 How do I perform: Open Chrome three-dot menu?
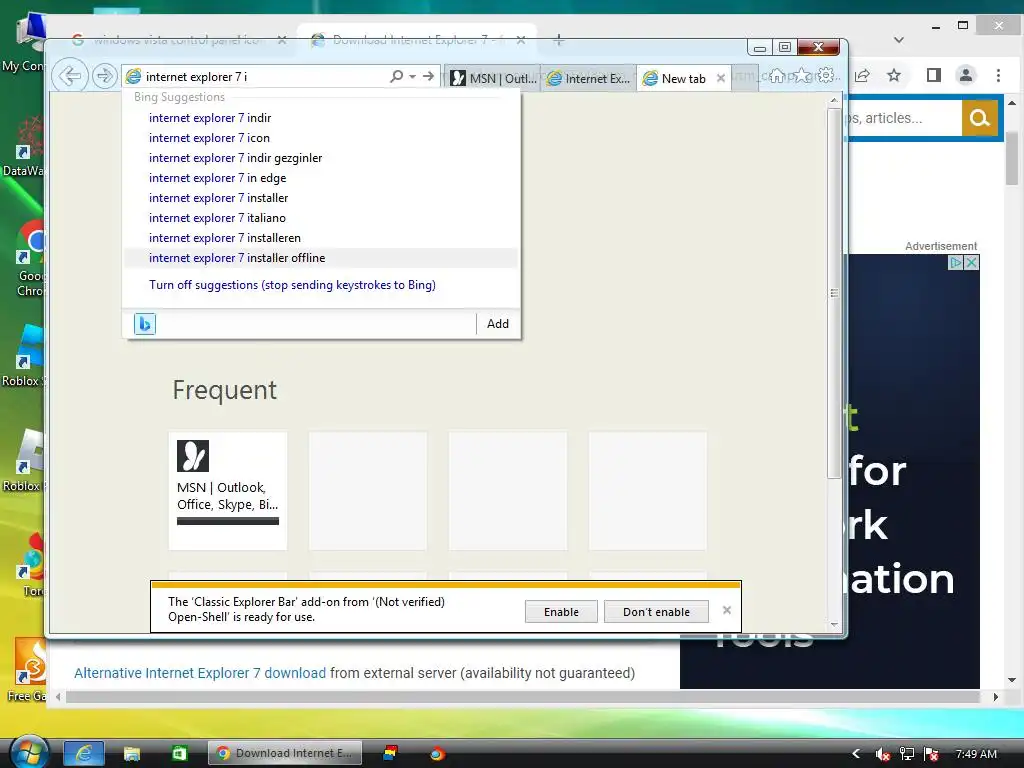pos(998,76)
